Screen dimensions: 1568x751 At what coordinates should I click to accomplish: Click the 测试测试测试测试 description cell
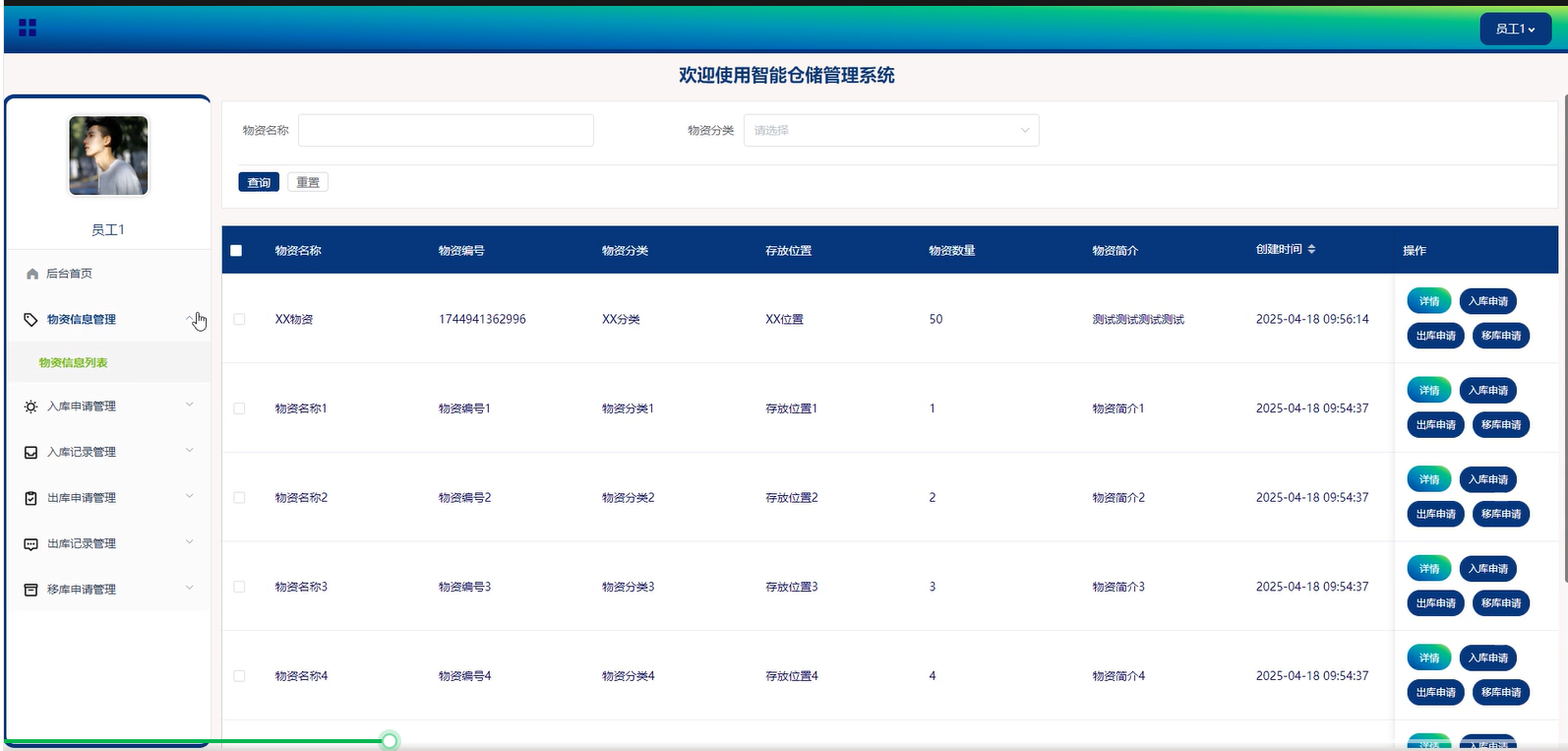tap(1138, 319)
